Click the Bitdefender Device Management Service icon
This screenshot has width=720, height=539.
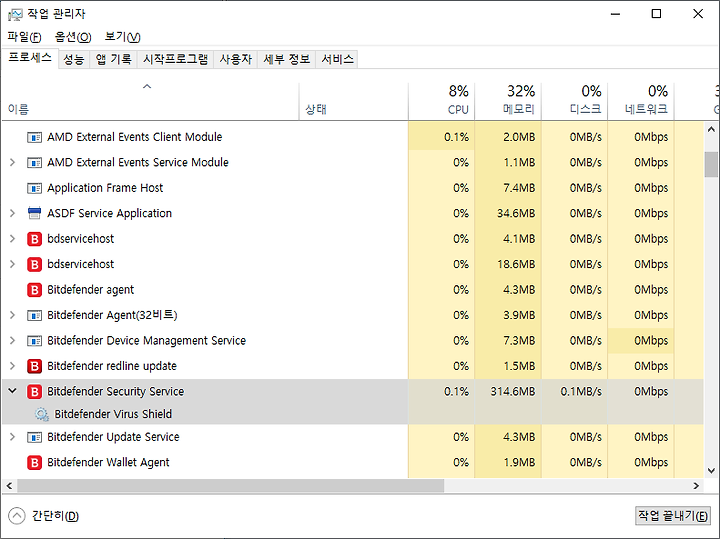[34, 341]
